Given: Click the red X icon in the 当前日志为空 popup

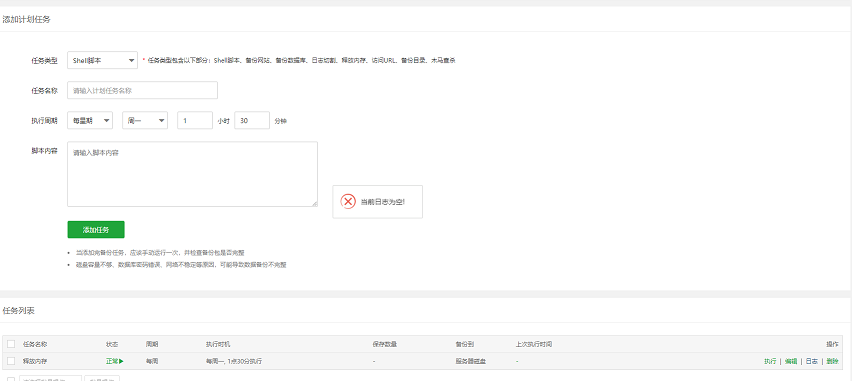Looking at the screenshot, I should (x=348, y=202).
